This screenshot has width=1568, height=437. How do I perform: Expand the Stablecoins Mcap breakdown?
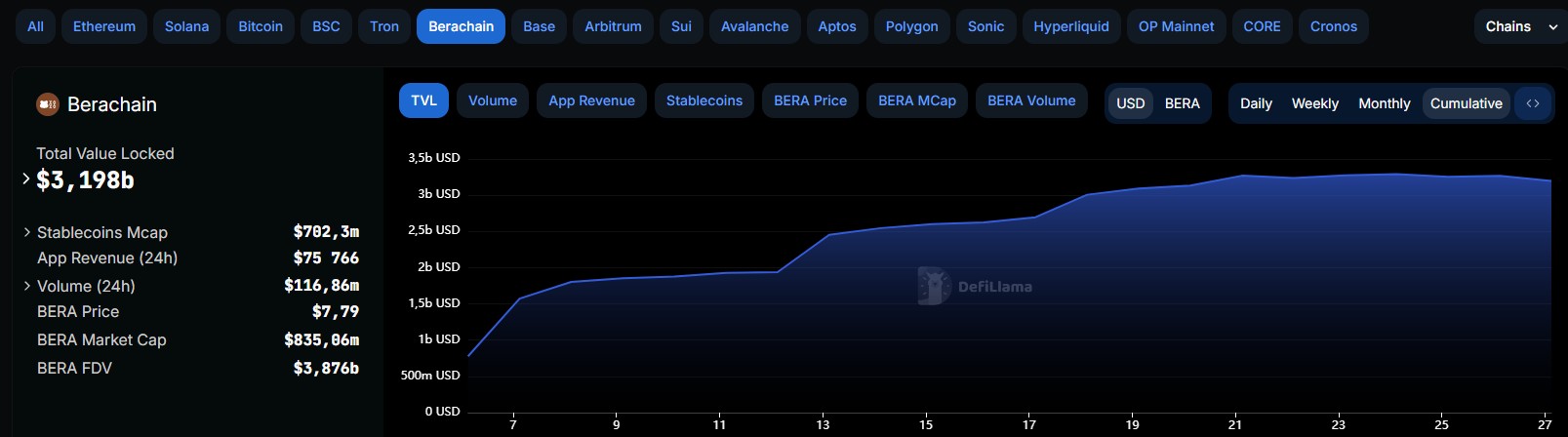click(x=26, y=232)
